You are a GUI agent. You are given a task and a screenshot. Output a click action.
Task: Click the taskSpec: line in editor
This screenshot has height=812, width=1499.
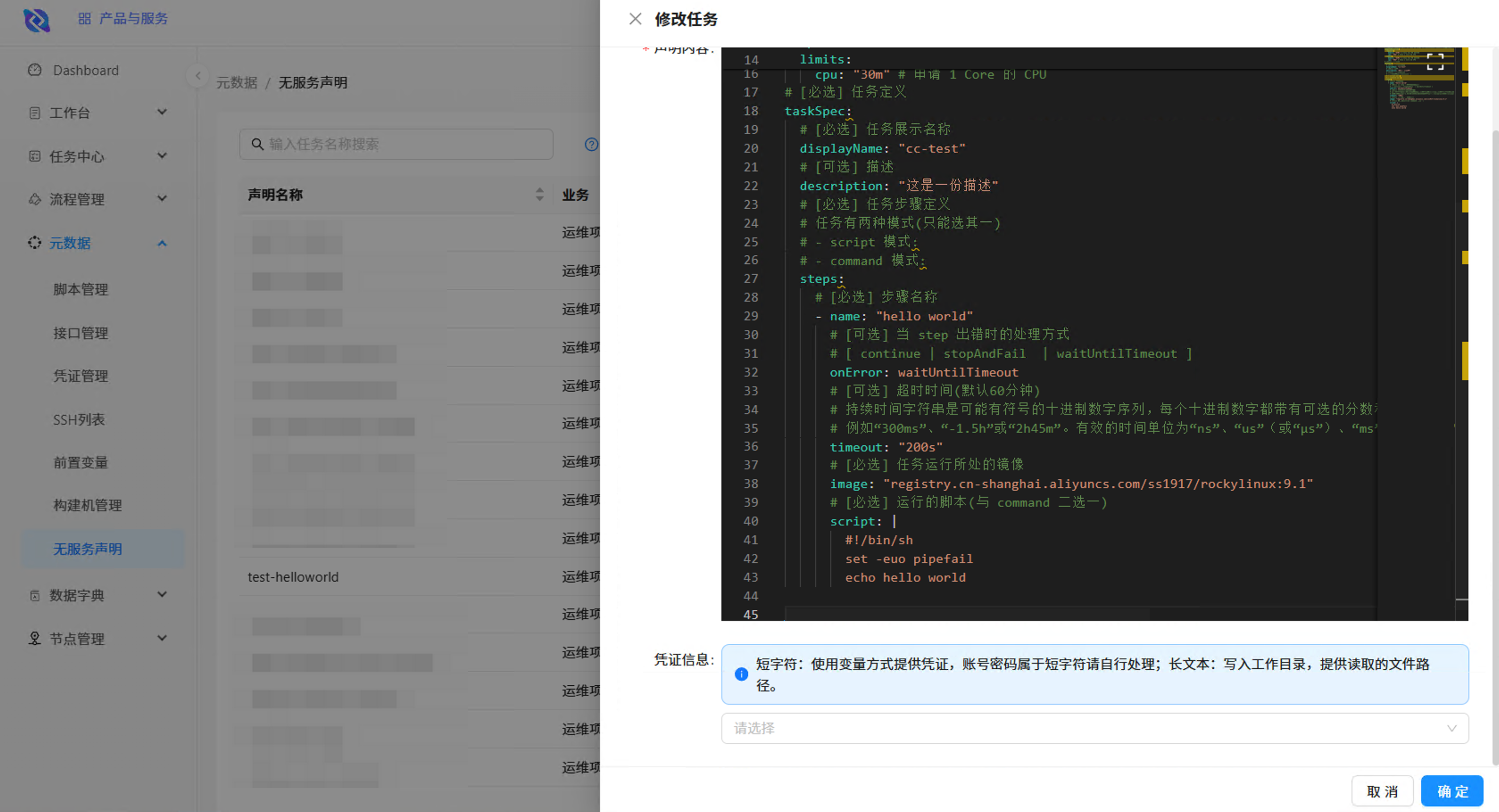[x=818, y=111]
